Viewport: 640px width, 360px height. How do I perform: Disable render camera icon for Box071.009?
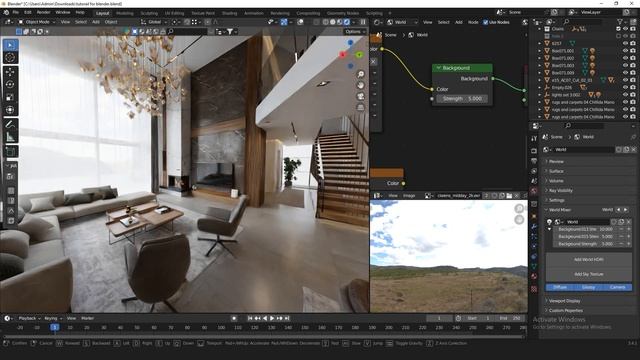coord(633,73)
